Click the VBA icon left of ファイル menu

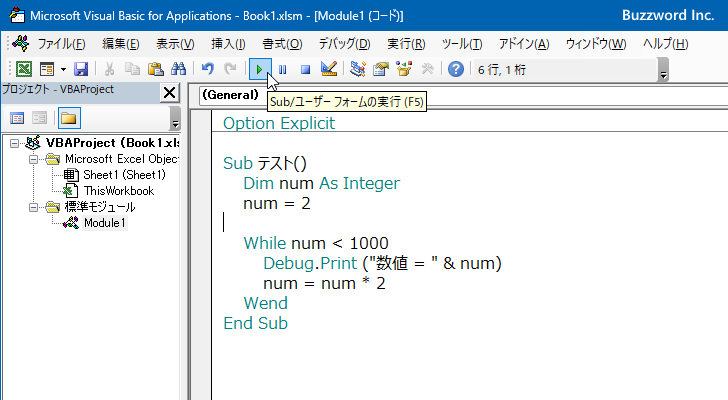click(21, 44)
